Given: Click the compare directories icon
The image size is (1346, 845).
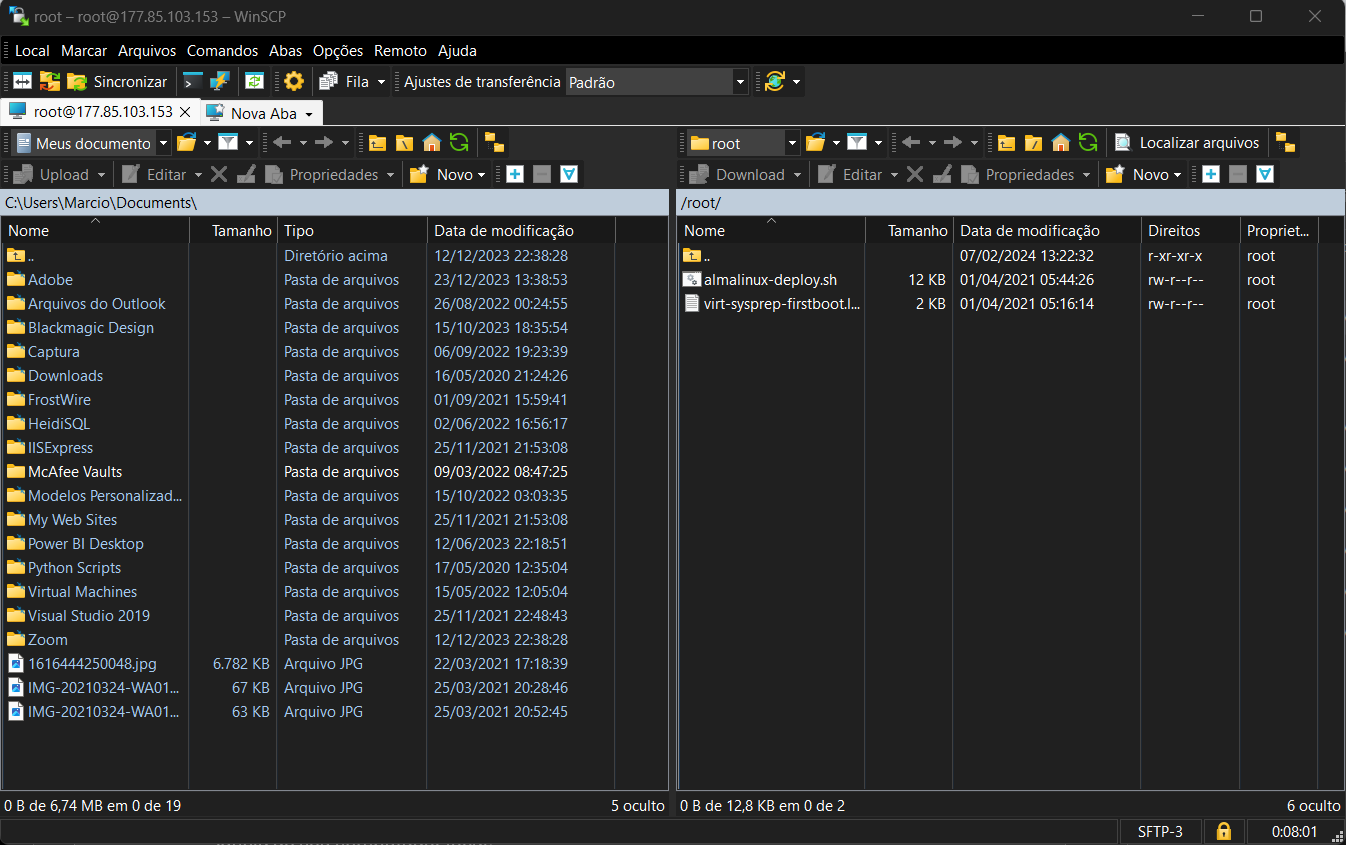Looking at the screenshot, I should point(22,82).
